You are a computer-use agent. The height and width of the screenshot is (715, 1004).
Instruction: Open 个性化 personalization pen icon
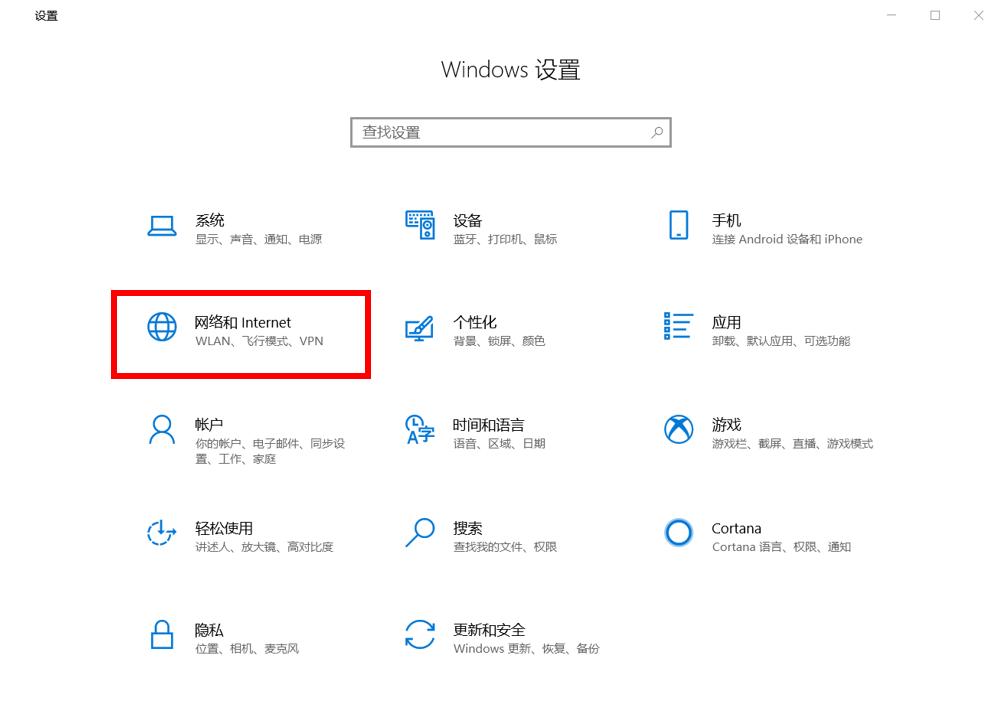tap(420, 328)
